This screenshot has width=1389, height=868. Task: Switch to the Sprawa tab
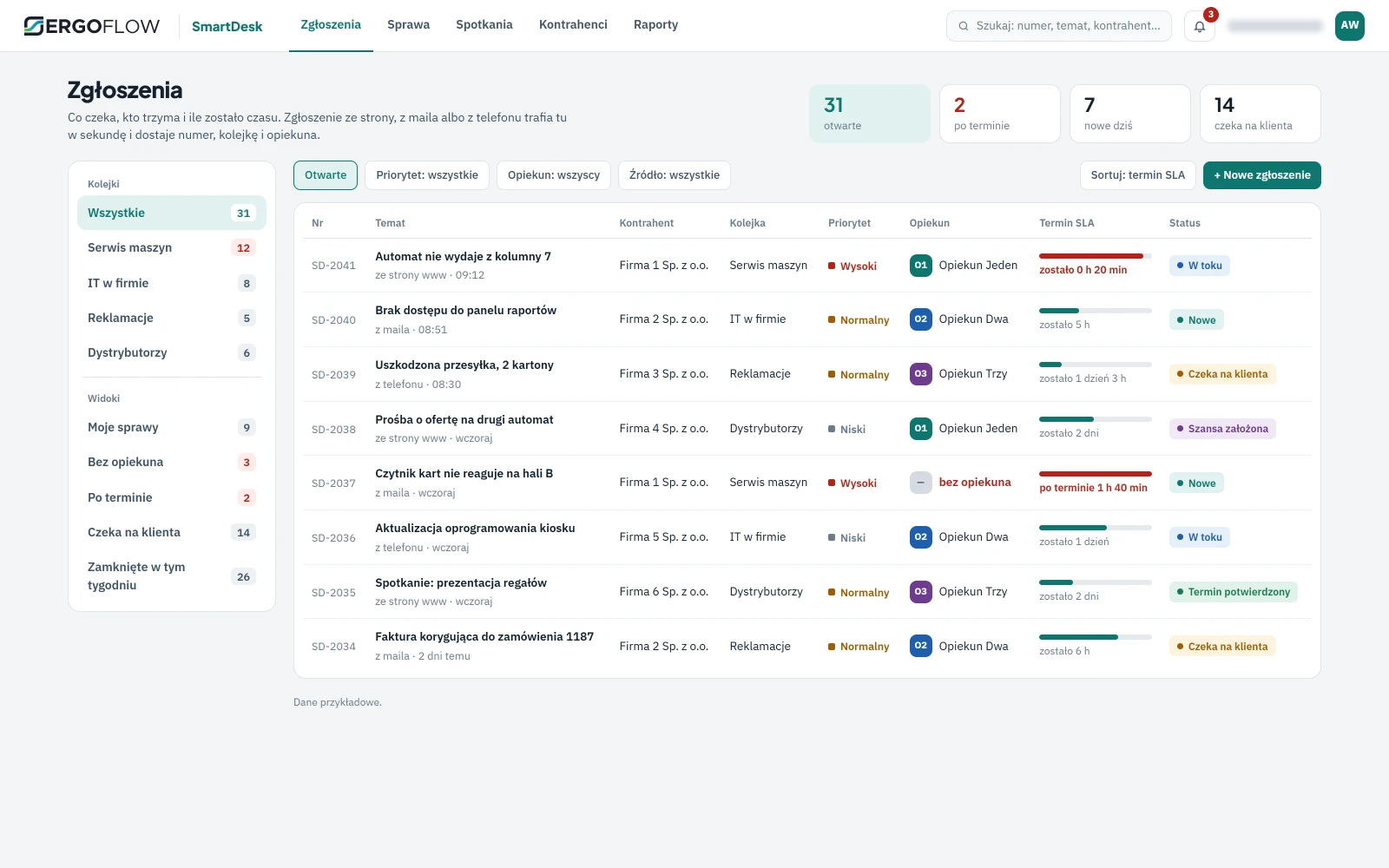(x=408, y=25)
